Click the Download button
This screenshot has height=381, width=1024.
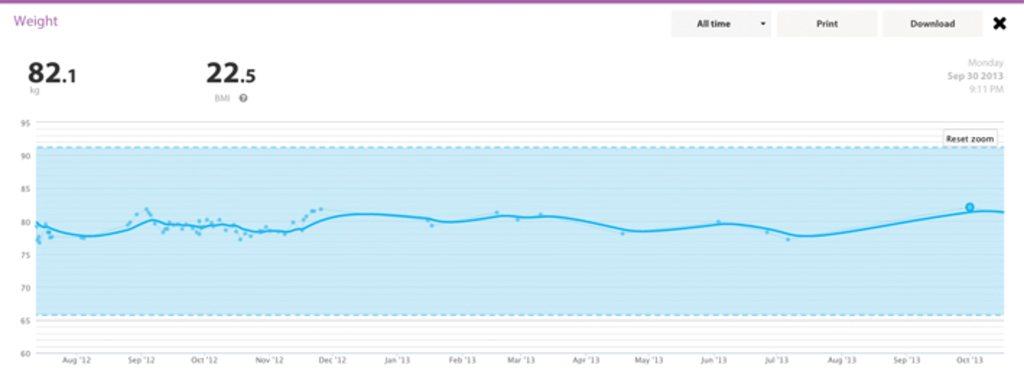pos(932,24)
